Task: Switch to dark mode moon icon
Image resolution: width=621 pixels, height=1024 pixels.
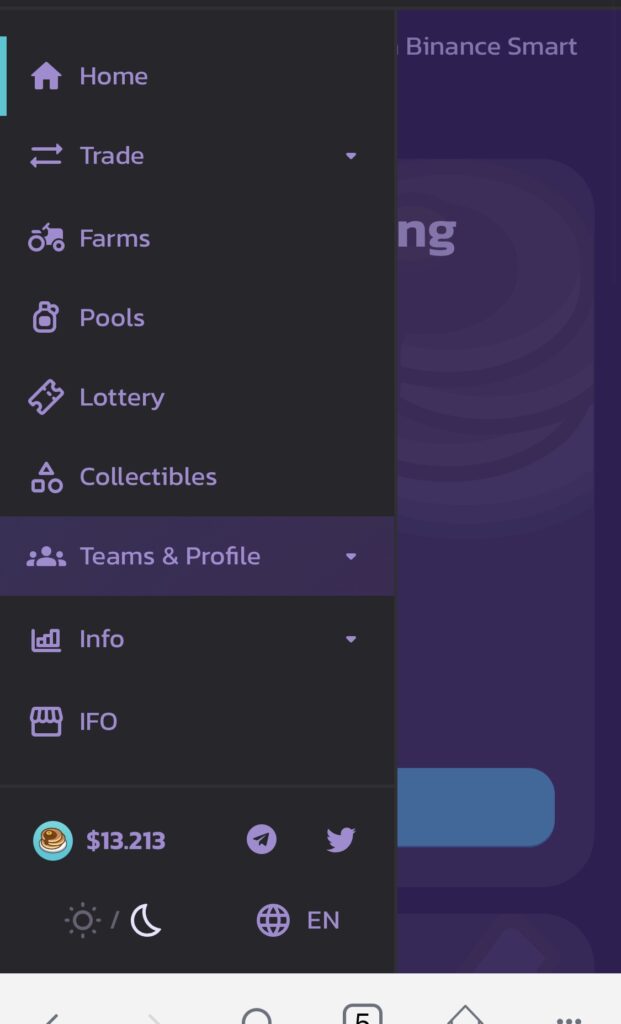Action: (145, 920)
